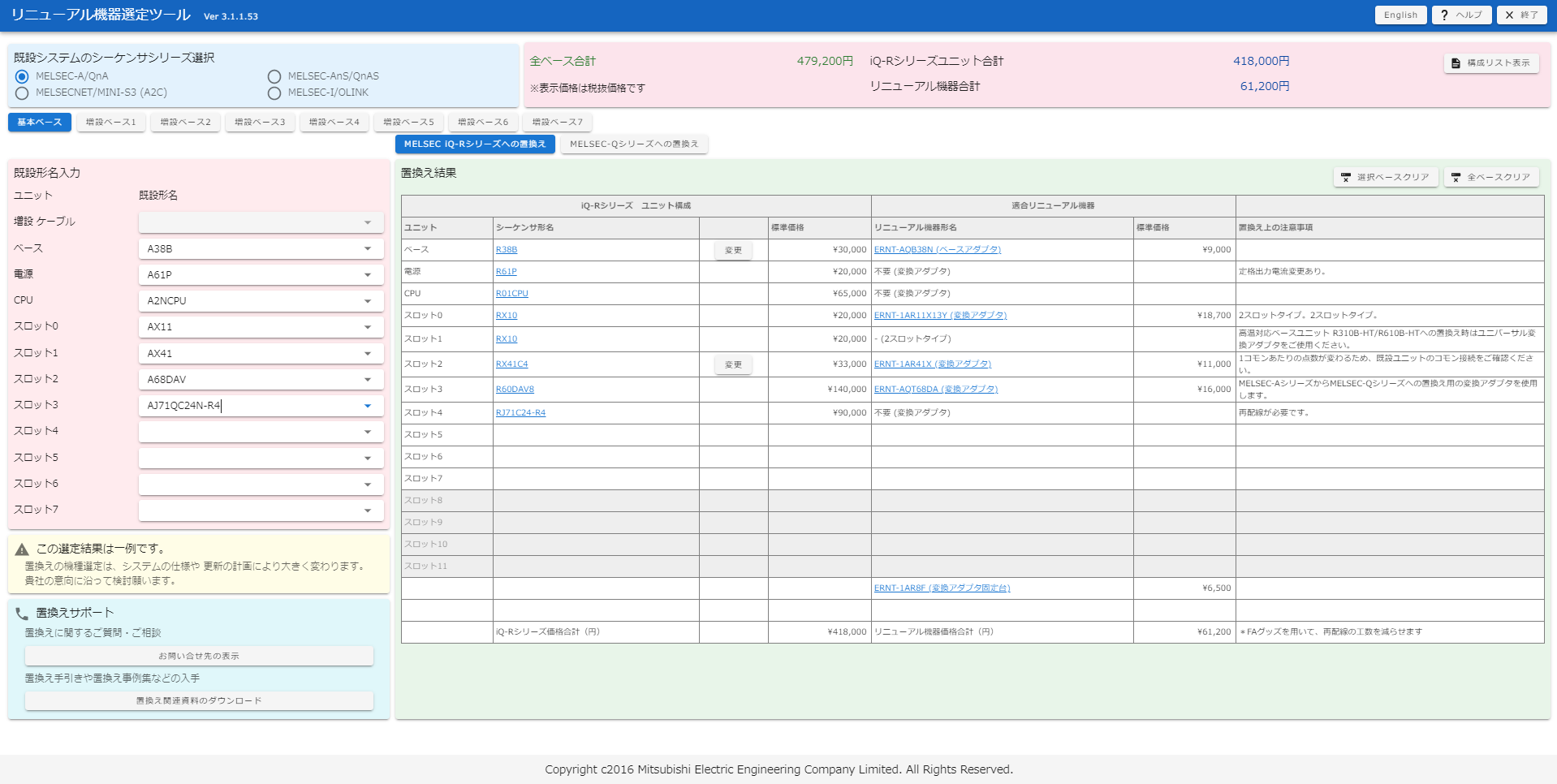Open the RJ71C24-R4 link
The image size is (1557, 784).
click(x=521, y=413)
